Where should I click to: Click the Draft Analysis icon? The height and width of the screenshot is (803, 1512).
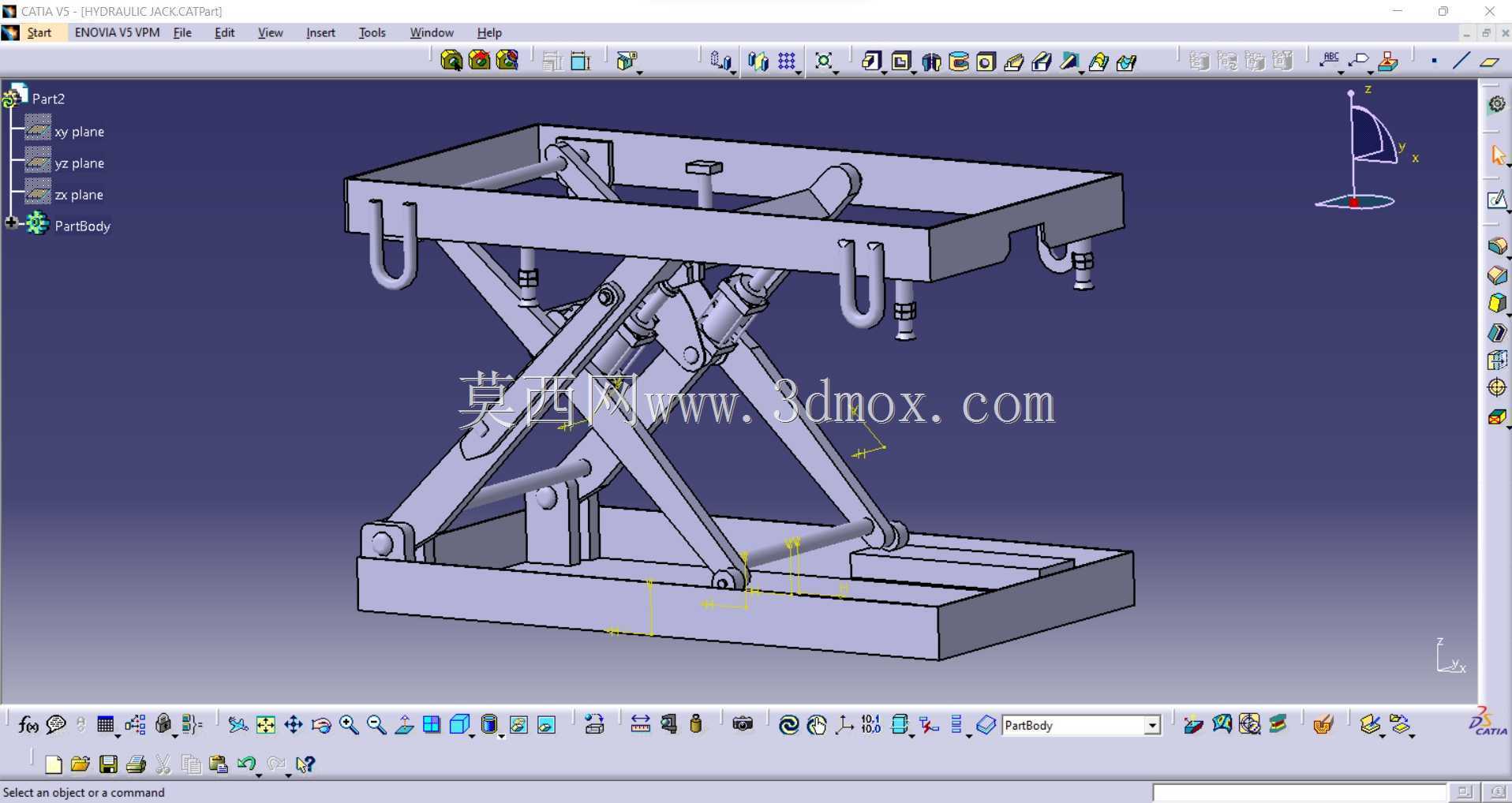tap(1194, 724)
